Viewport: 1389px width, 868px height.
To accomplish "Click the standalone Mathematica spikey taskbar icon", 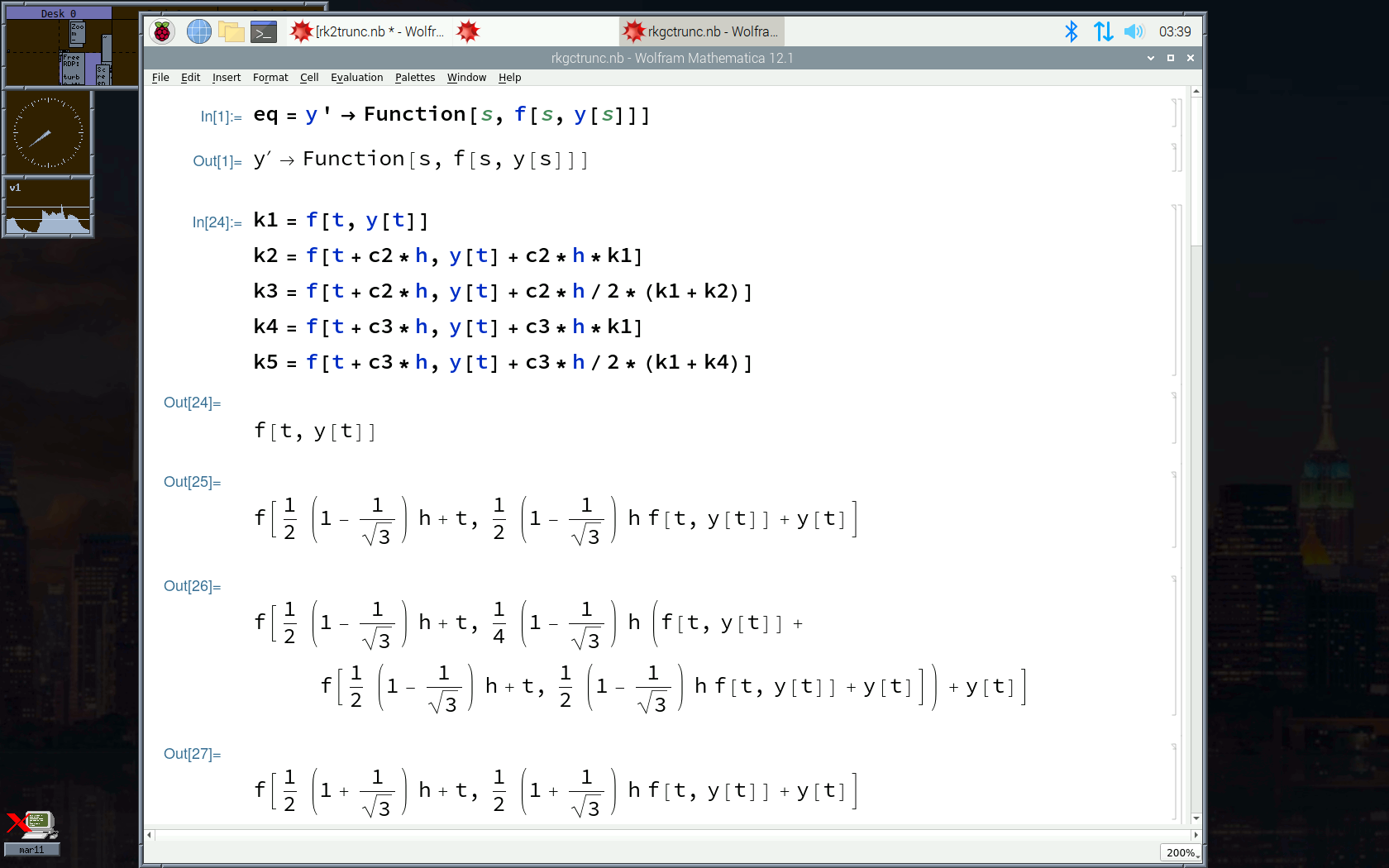I will 468,32.
